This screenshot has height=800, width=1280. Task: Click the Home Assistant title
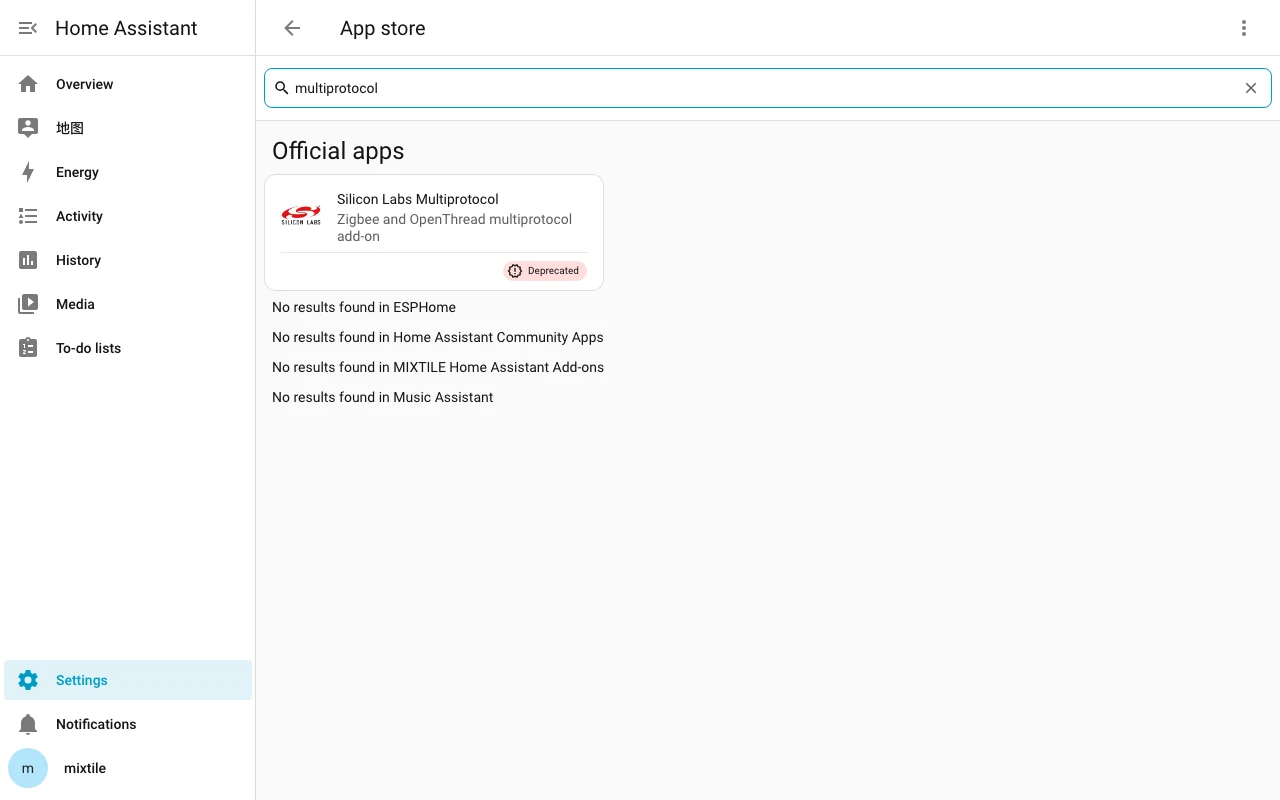tap(126, 28)
